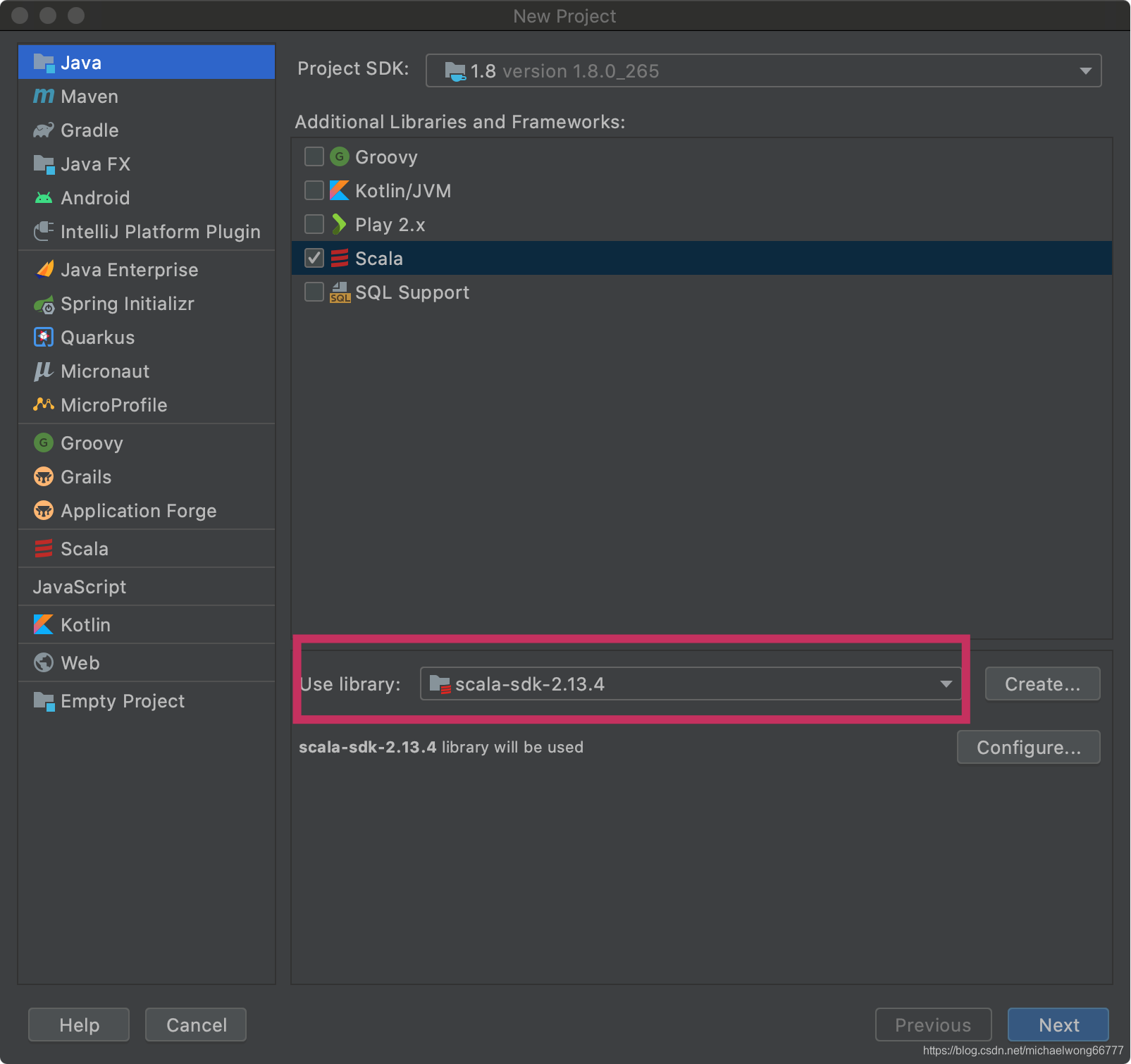The width and height of the screenshot is (1131, 1064).
Task: Click the Groovy icon in sidebar
Action: 44,443
